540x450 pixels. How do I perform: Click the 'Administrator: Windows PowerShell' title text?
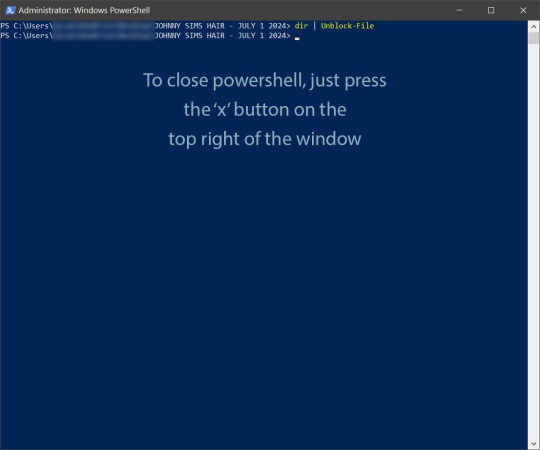point(84,10)
